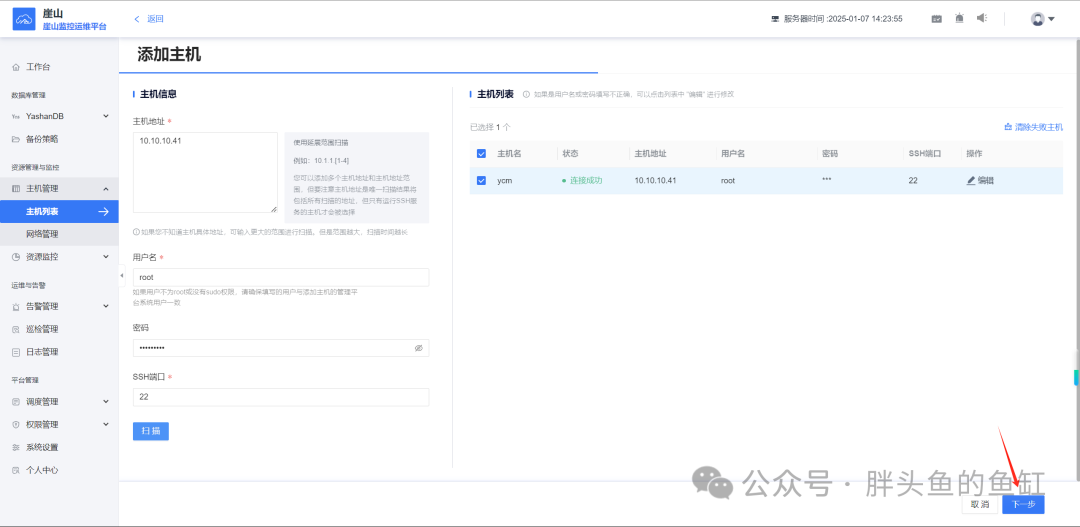This screenshot has width=1080, height=527.
Task: Click the 崖山 cloud logo icon
Action: pyautogui.click(x=23, y=19)
